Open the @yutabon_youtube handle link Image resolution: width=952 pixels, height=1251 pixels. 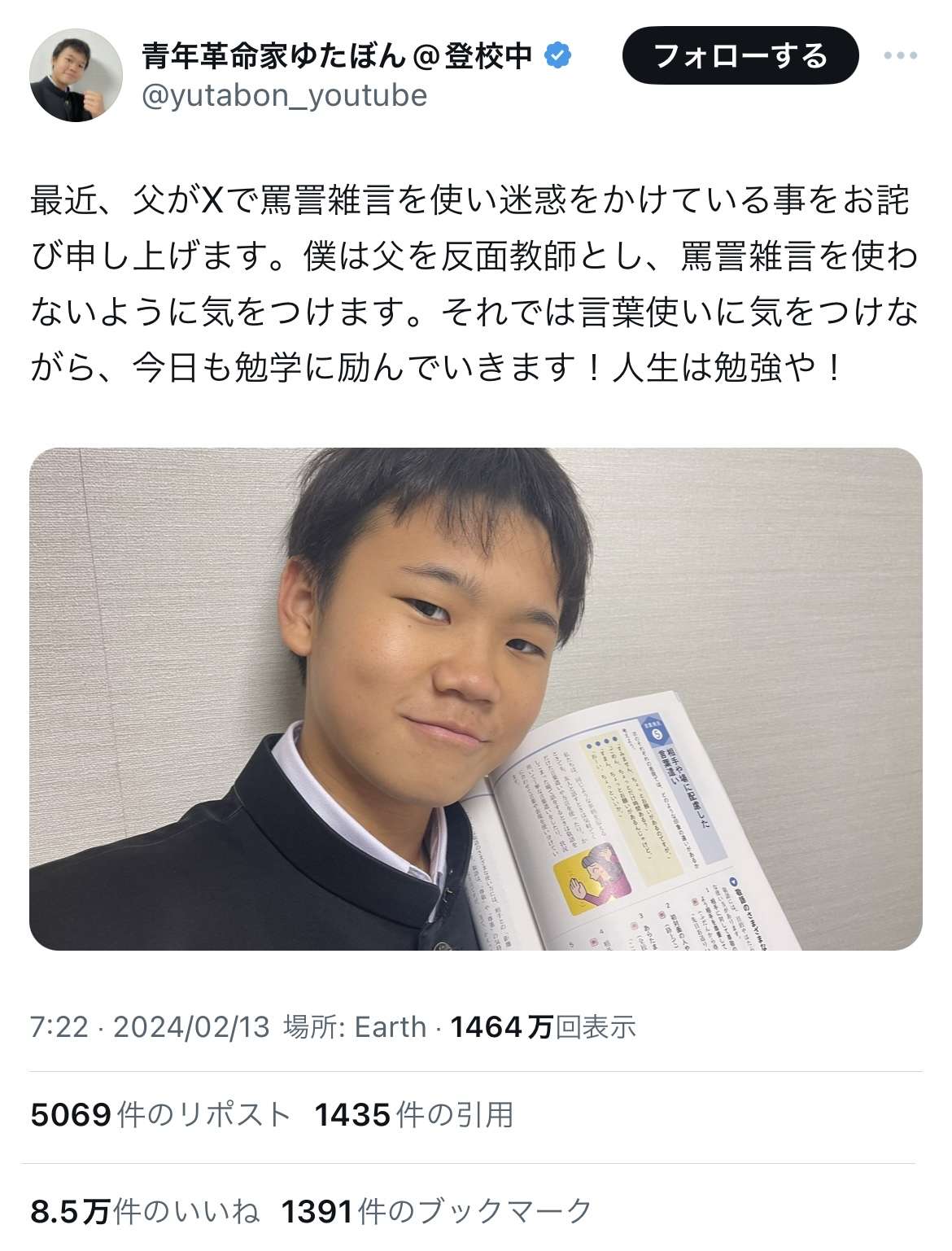(284, 96)
